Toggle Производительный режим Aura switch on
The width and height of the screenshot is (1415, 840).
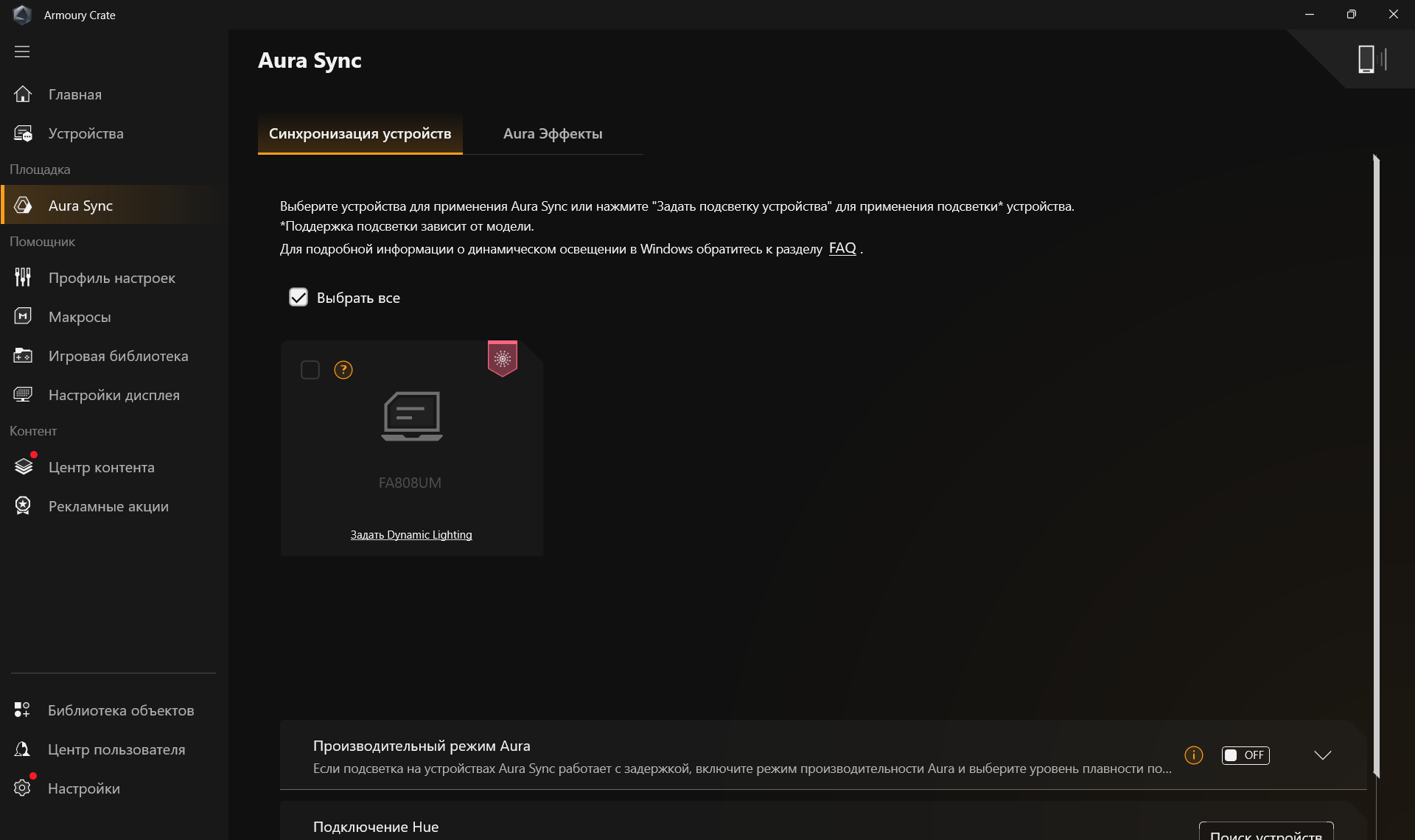click(1245, 755)
